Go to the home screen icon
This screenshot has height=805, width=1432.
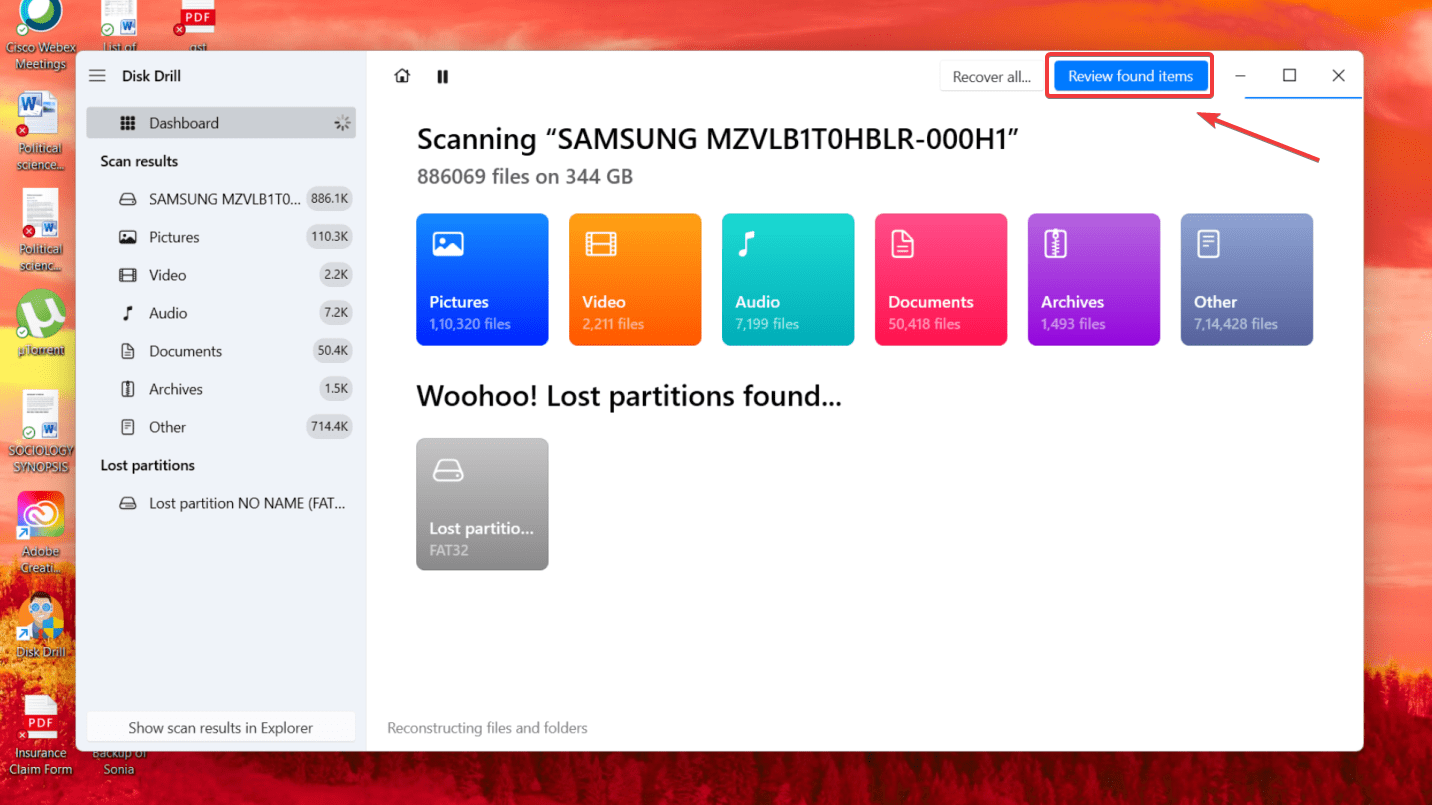(402, 76)
